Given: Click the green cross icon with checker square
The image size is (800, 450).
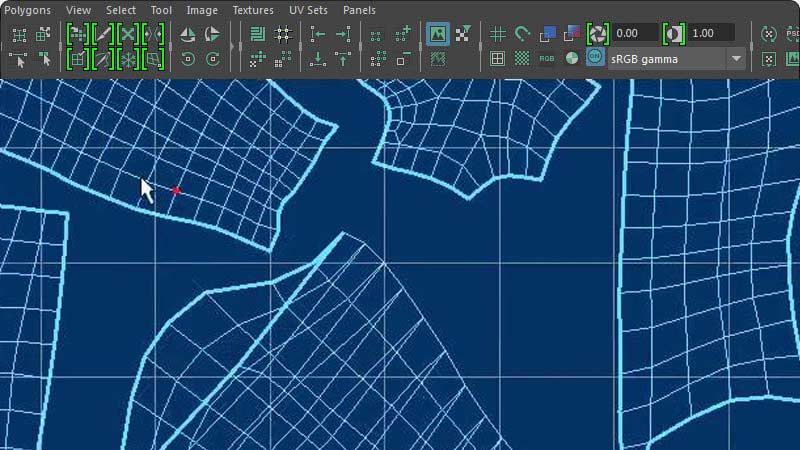Looking at the screenshot, I should tap(258, 59).
